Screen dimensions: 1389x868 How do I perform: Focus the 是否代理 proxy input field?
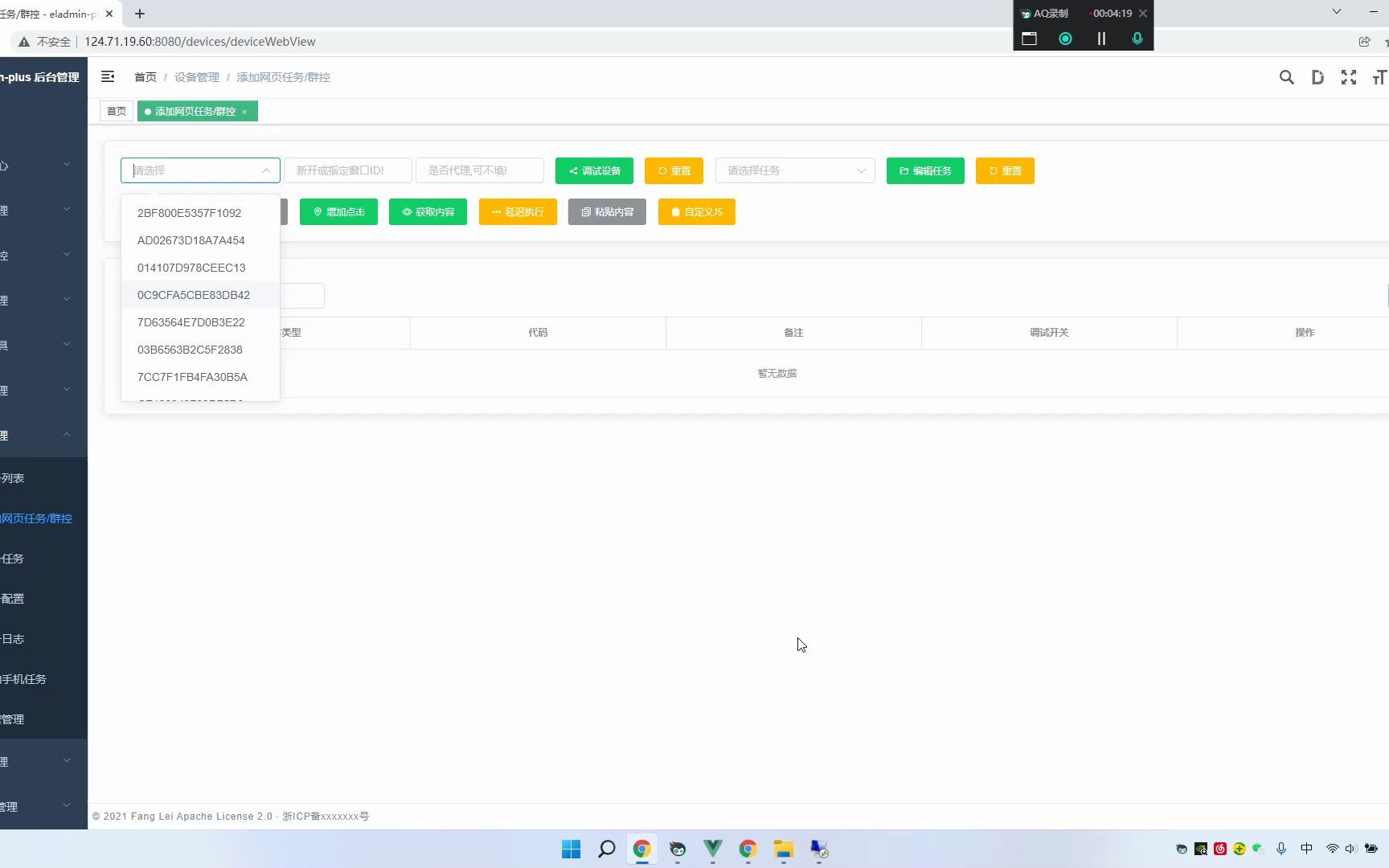(480, 170)
